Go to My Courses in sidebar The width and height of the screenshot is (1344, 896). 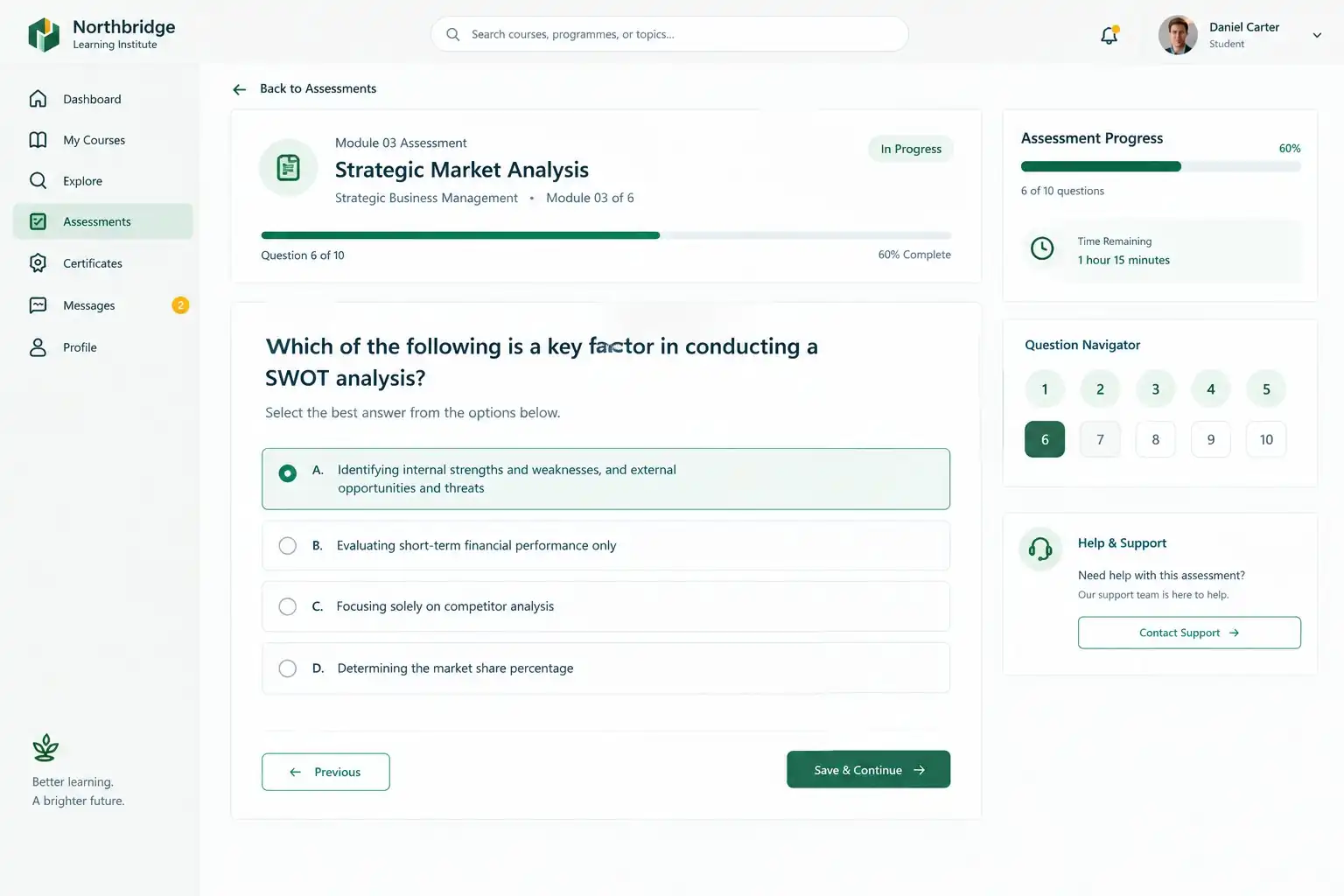tap(103, 140)
